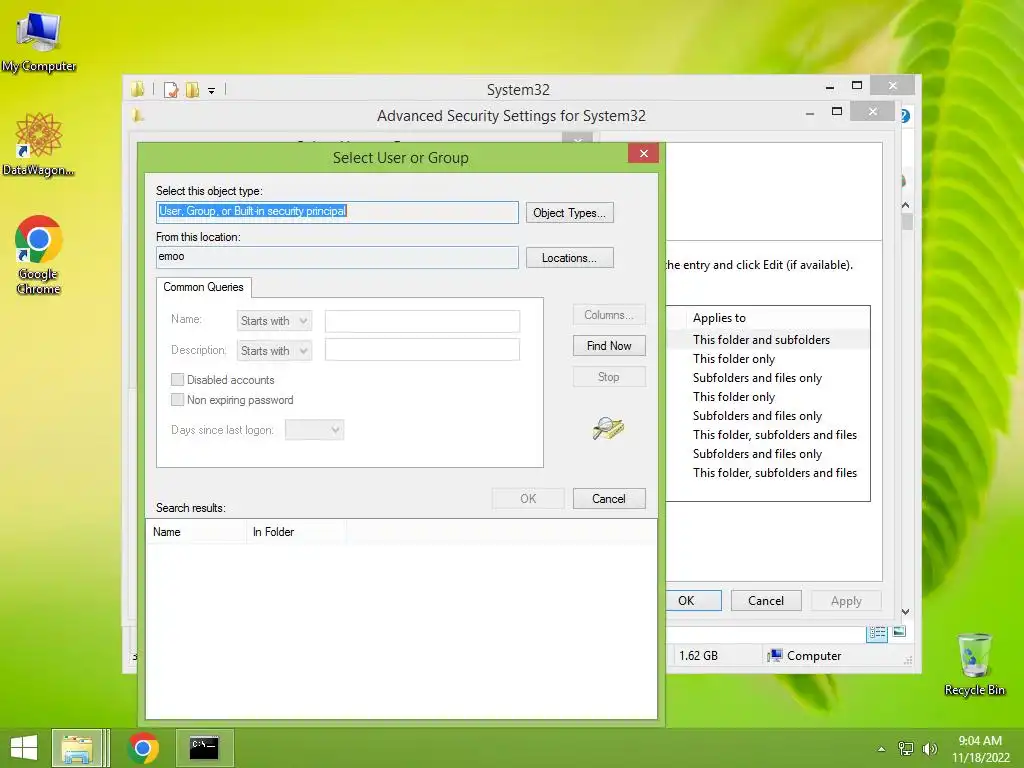The image size is (1024, 768).
Task: Click the System32 folder icon in title bar
Action: (137, 89)
